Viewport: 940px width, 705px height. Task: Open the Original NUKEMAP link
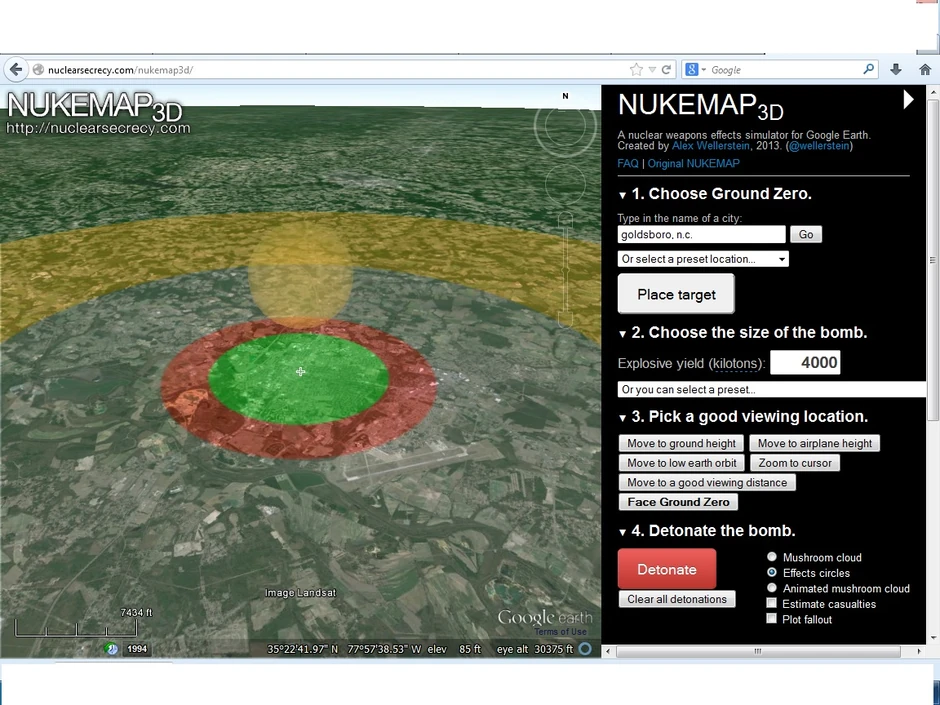(x=693, y=163)
